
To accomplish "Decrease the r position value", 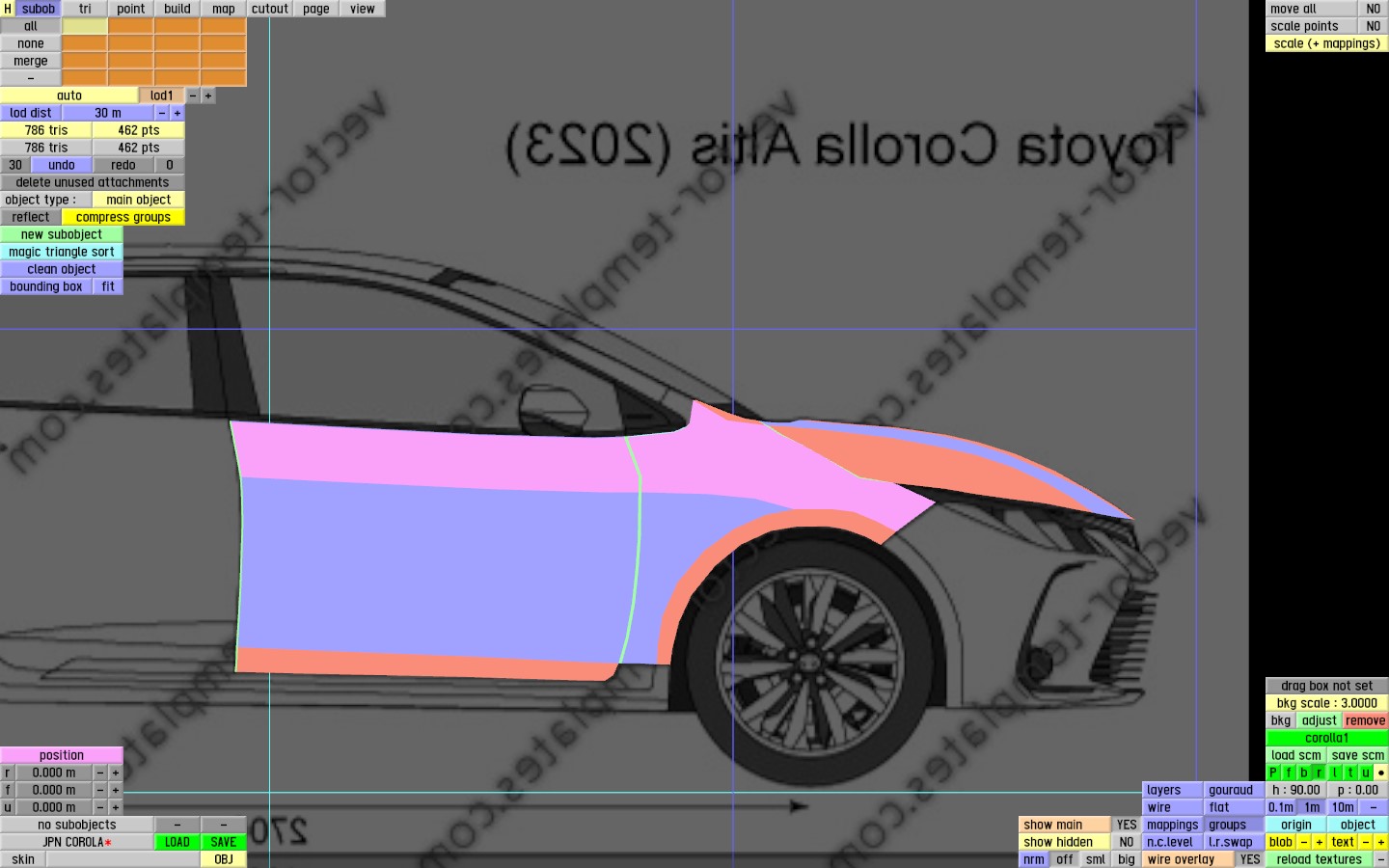I will click(100, 773).
